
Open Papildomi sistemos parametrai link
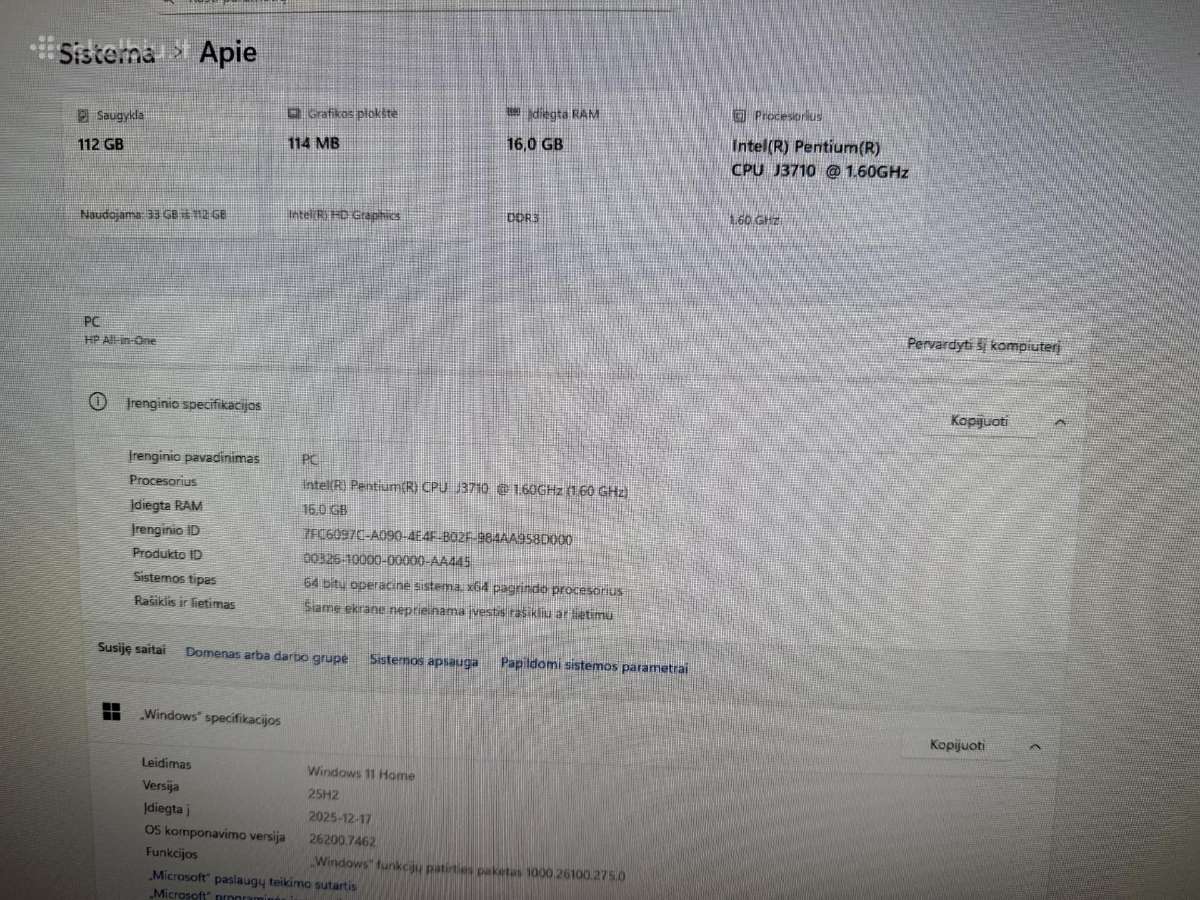pos(594,665)
